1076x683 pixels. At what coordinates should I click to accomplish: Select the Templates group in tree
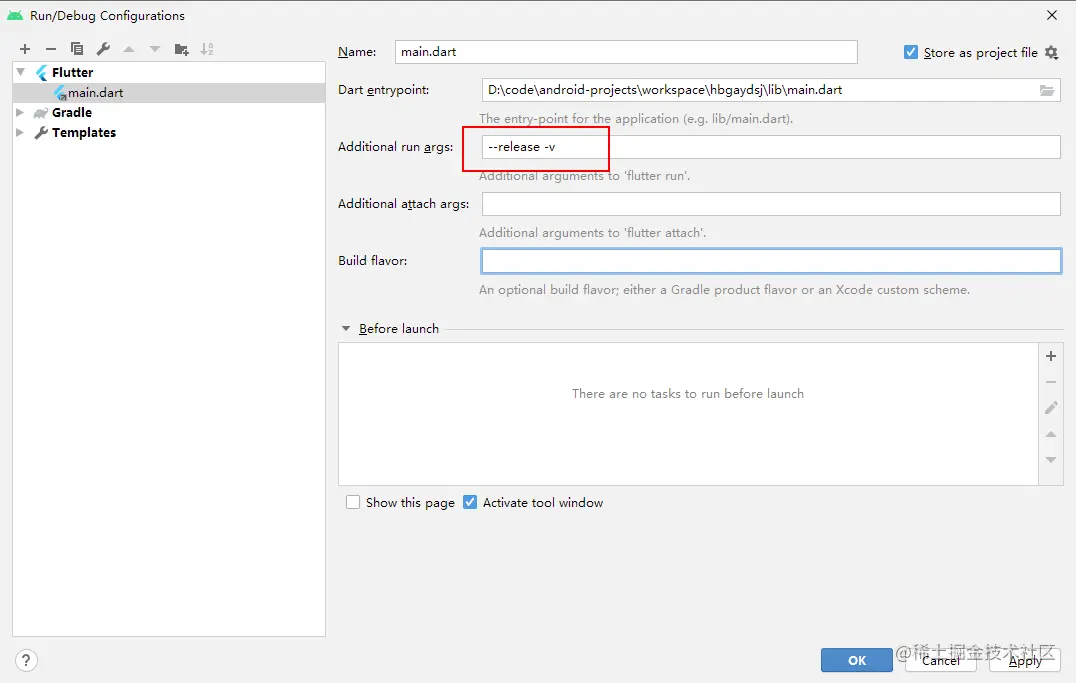[x=169, y=132]
